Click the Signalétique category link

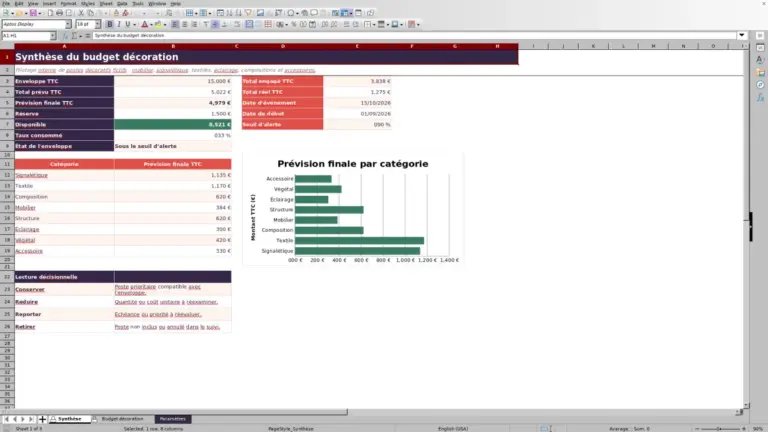click(x=31, y=175)
